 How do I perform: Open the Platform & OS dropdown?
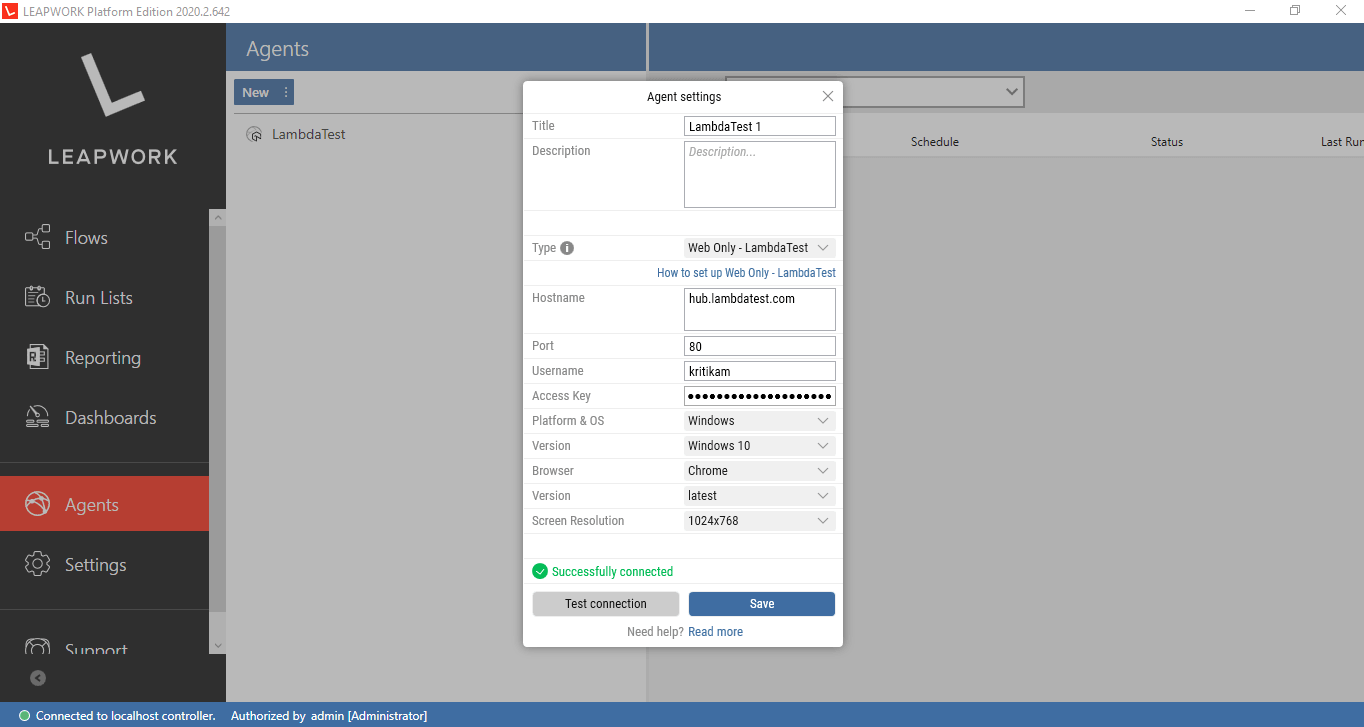coord(759,421)
